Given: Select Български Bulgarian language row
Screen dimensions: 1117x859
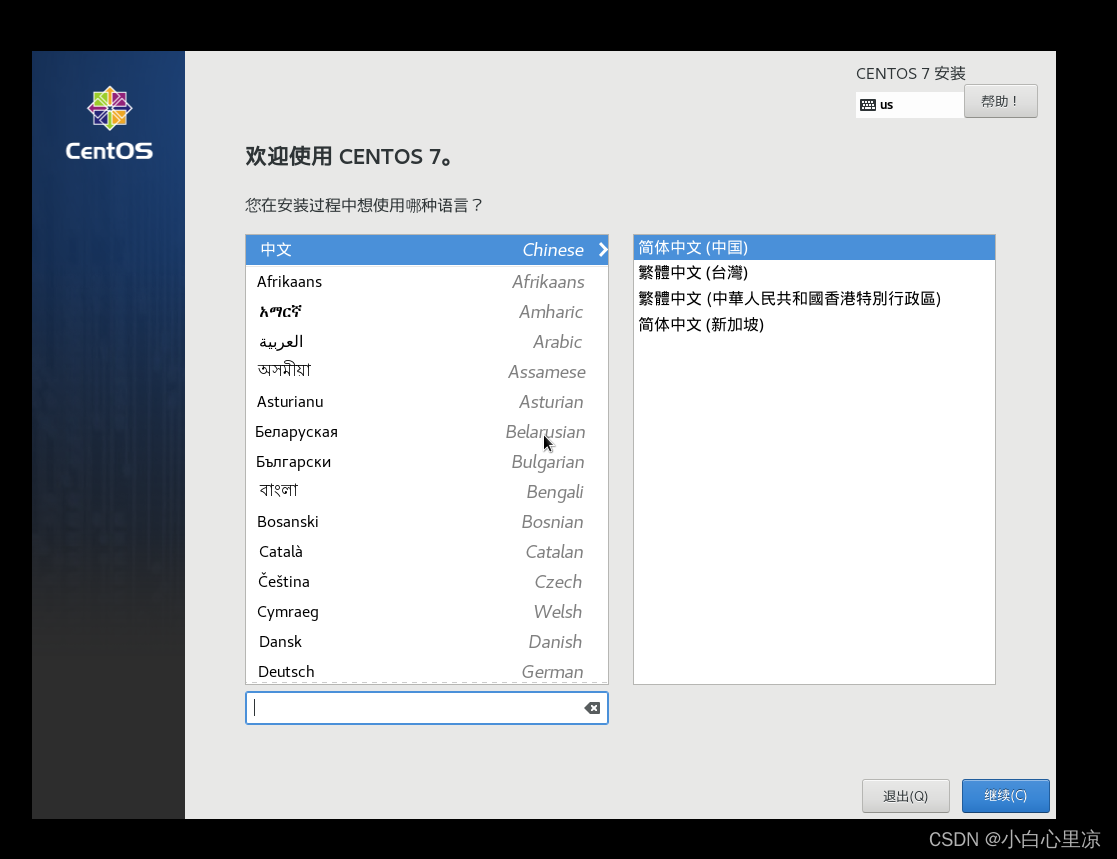Looking at the screenshot, I should pyautogui.click(x=427, y=462).
